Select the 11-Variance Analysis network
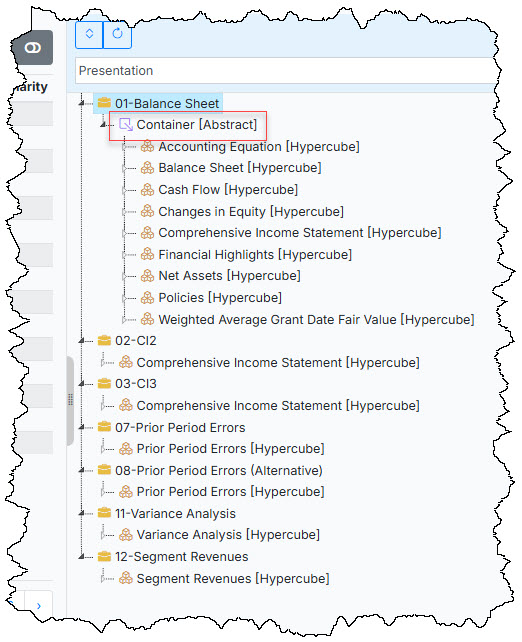Viewport: 522px width, 642px height. pos(175,513)
